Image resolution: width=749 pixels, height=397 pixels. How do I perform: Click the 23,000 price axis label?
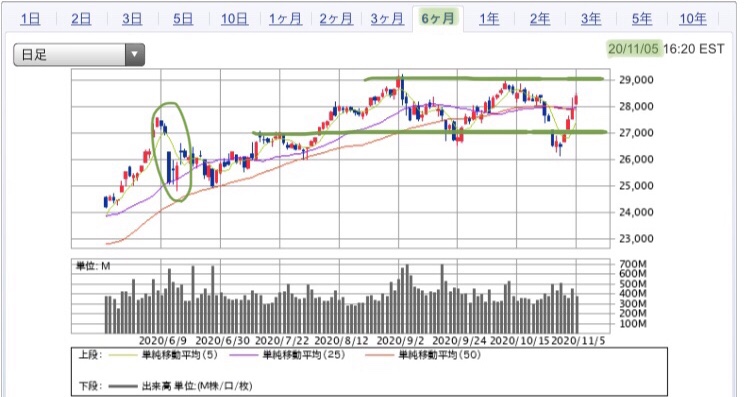coord(636,238)
